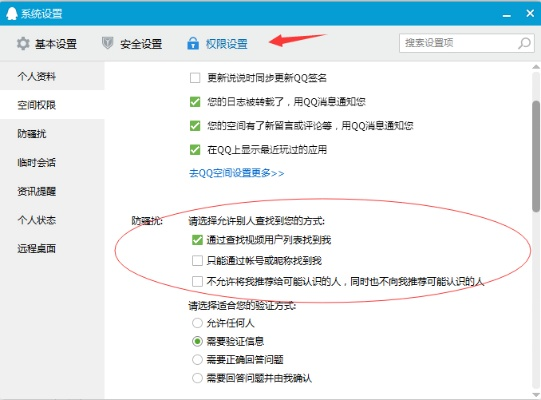Go to 防骚扰 in the sidebar
The image size is (541, 400).
52,134
